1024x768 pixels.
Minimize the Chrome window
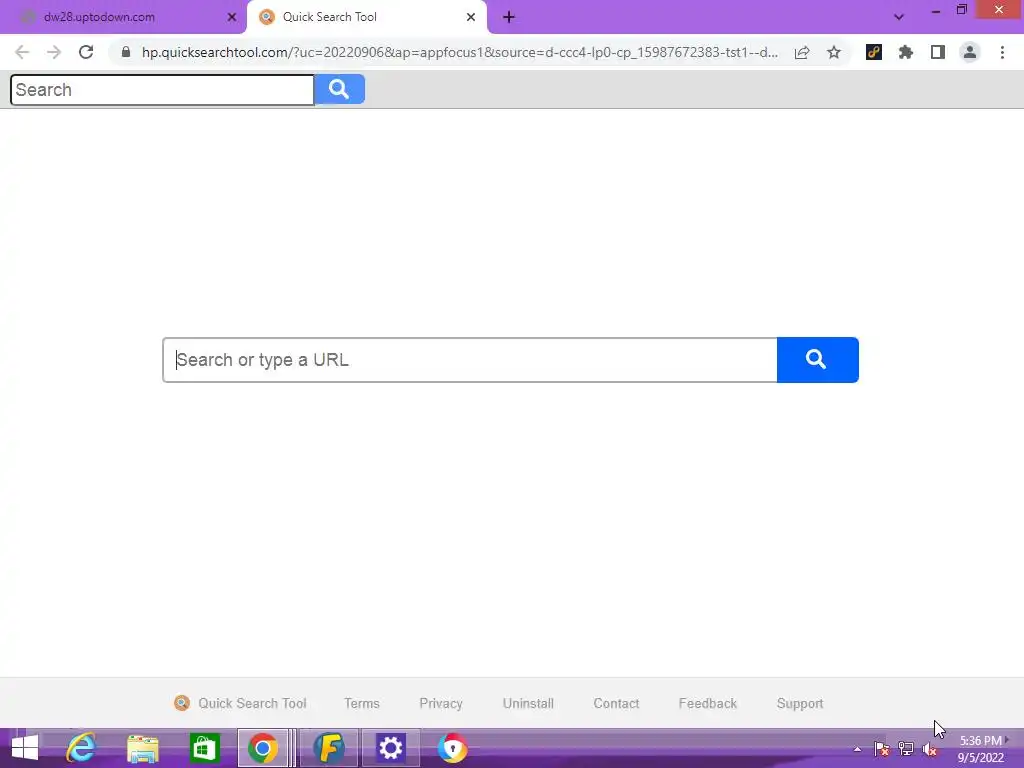coord(936,10)
